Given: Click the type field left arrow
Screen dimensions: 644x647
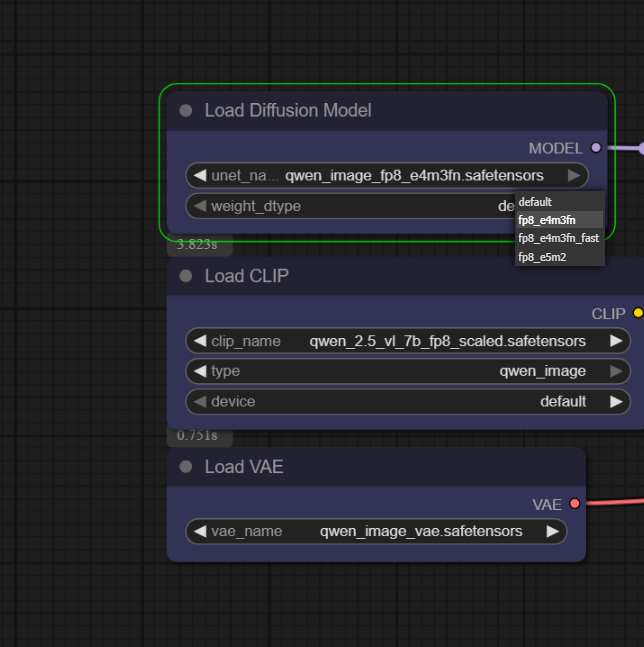Looking at the screenshot, I should point(200,371).
